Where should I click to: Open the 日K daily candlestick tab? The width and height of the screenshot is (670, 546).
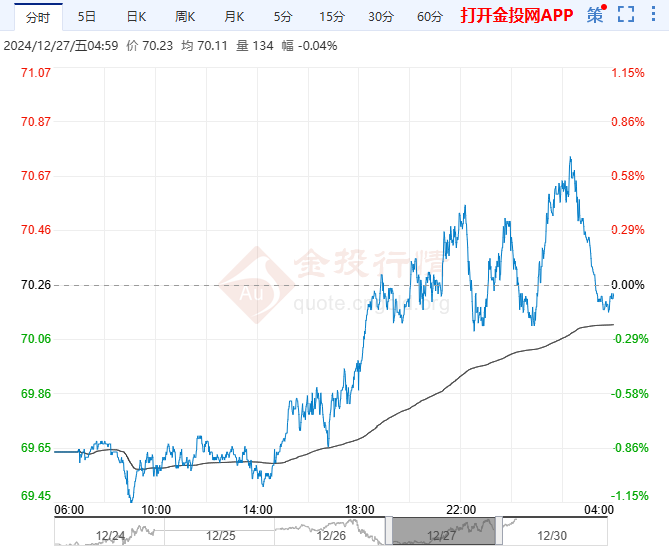[136, 16]
